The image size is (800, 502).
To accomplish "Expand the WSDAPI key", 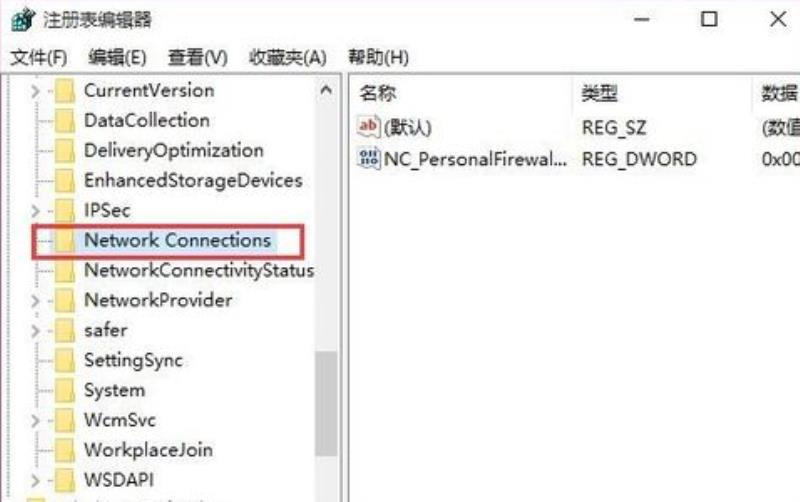I will click(35, 481).
